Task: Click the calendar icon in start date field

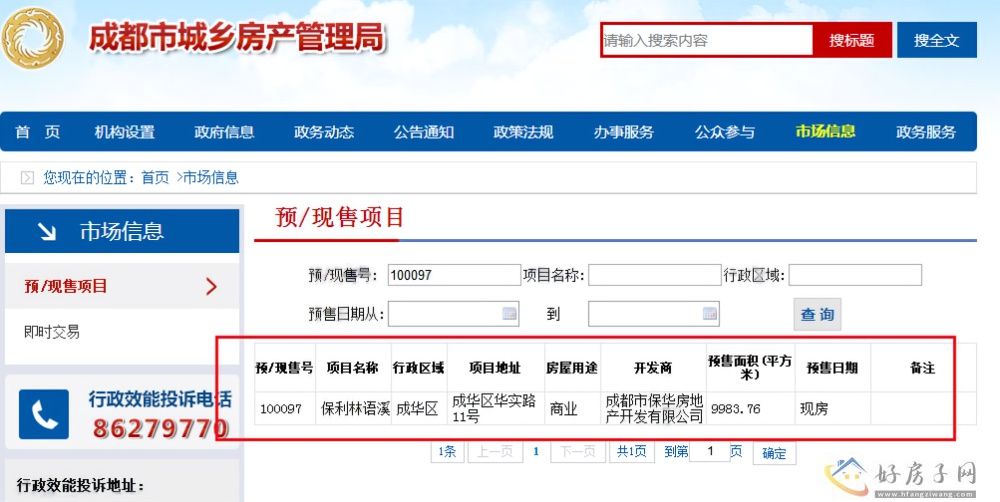Action: pos(509,314)
